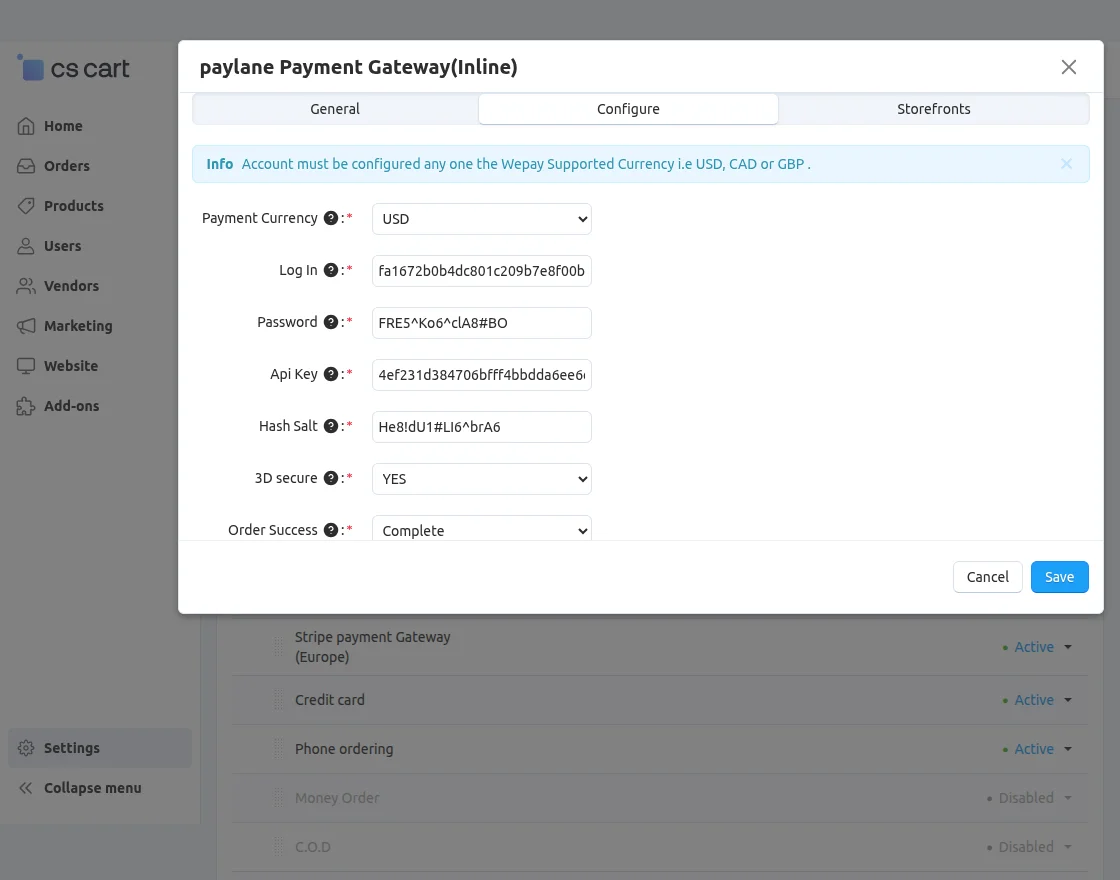This screenshot has height=880, width=1120.
Task: Show help tooltip for Password
Action: point(331,322)
